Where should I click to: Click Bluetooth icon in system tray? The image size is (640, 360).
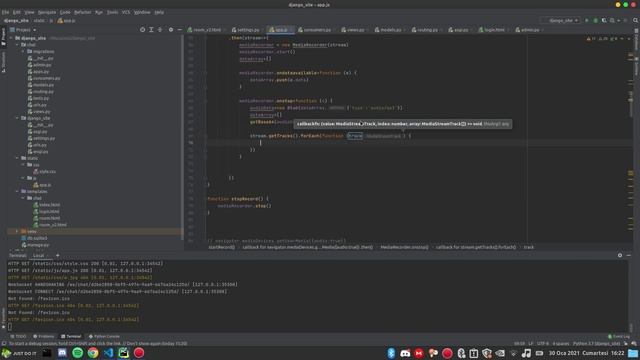391,353
